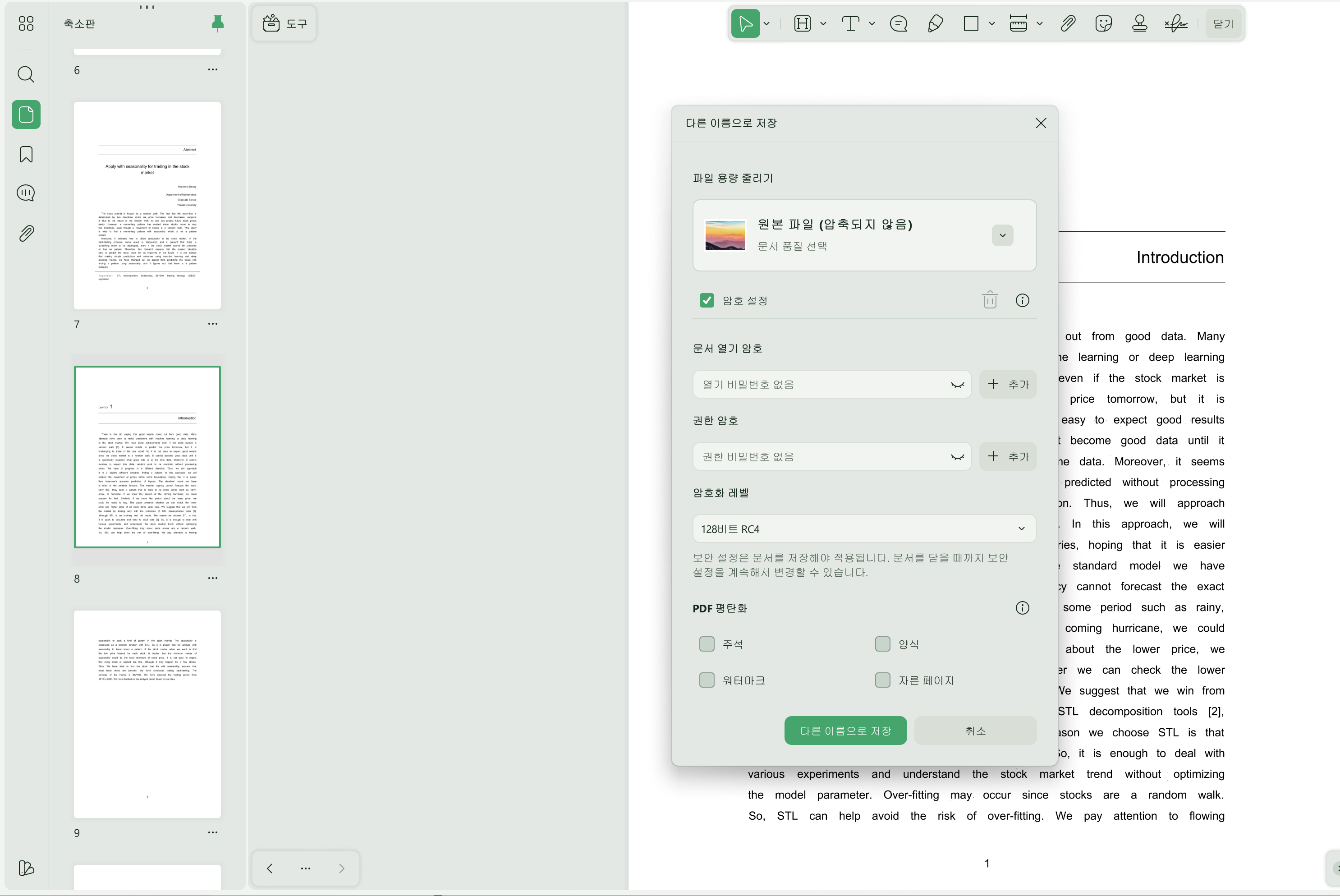The image size is (1340, 896).
Task: Add a document open password via 추가
Action: pos(1008,385)
